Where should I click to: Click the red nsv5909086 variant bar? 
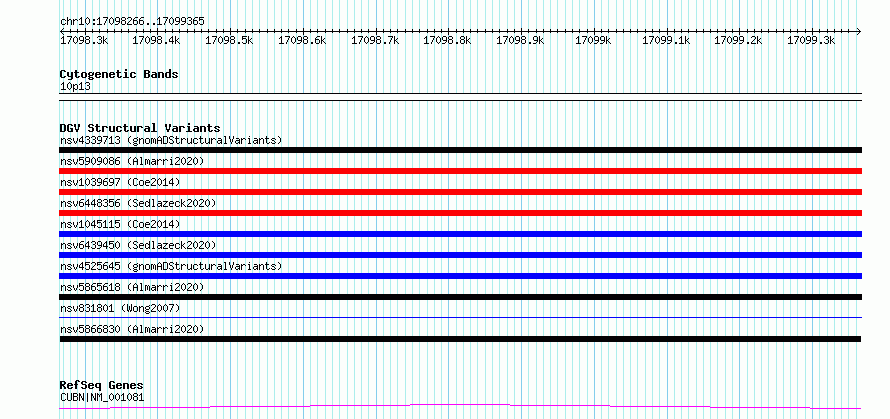click(460, 171)
